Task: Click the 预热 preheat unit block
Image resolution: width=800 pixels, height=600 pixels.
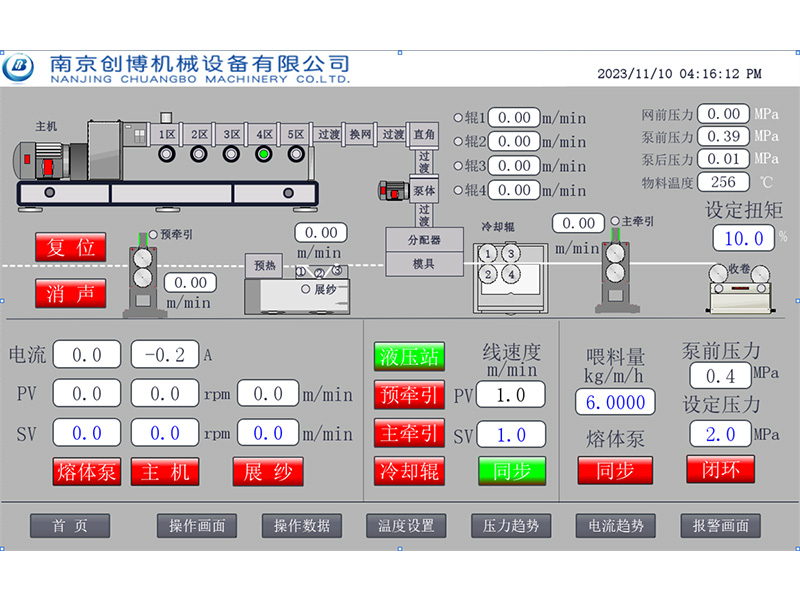Action: click(x=264, y=265)
